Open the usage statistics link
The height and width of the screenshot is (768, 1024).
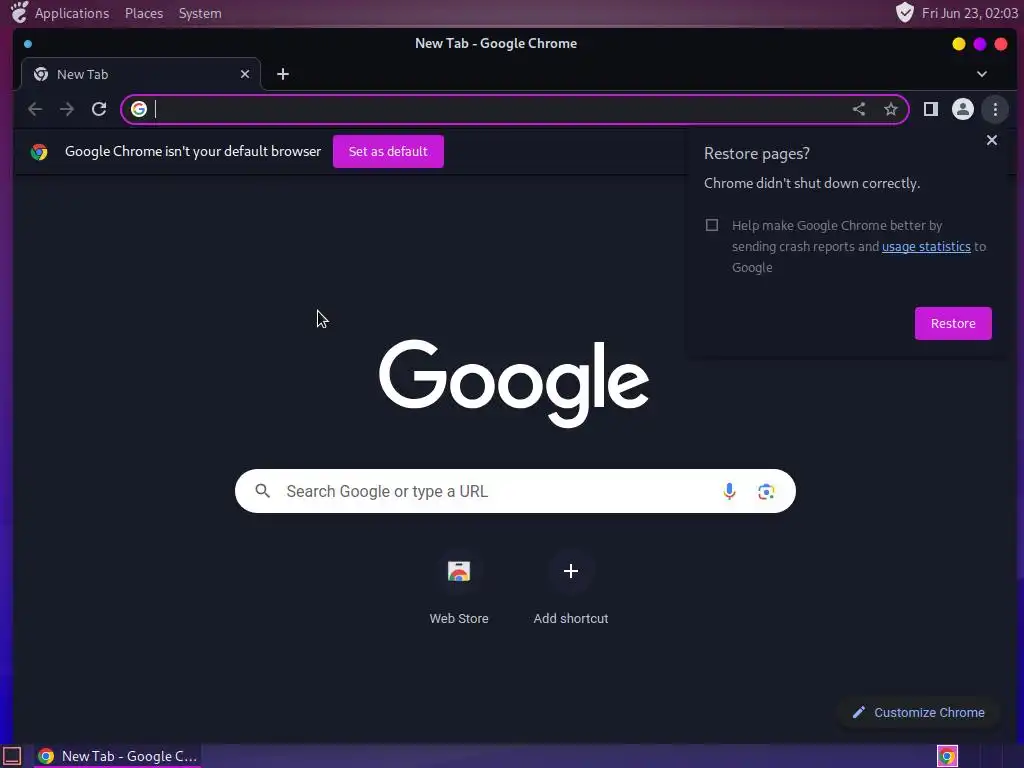[x=926, y=246]
